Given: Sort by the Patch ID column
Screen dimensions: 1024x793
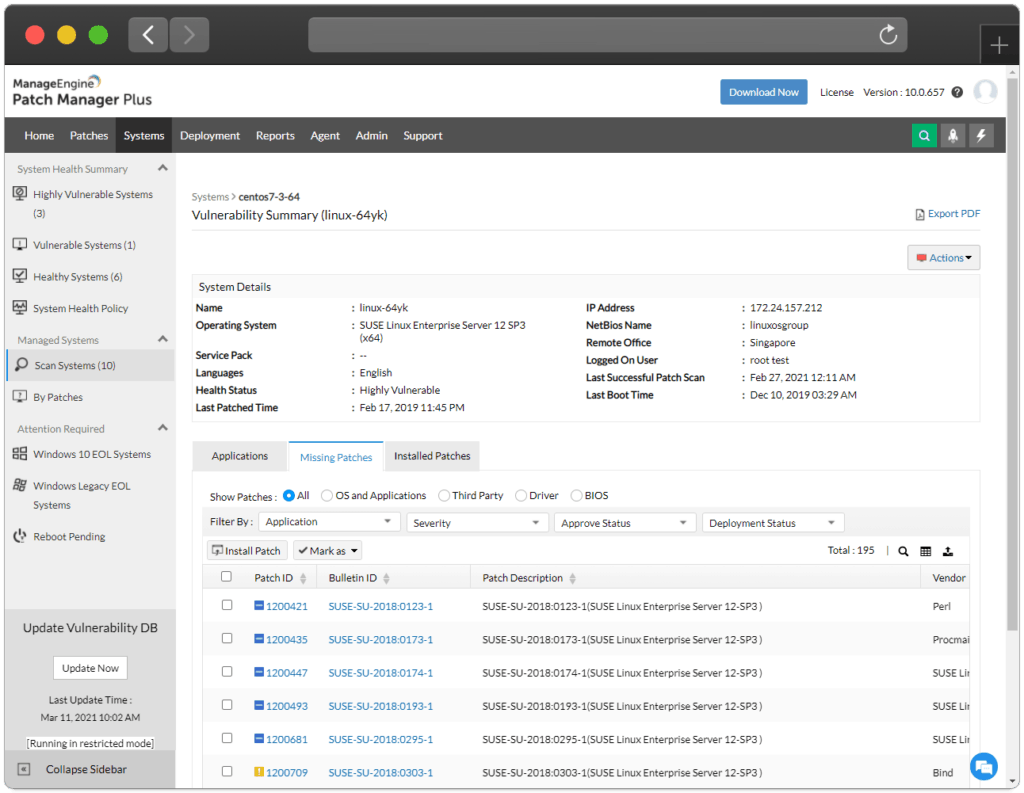Looking at the screenshot, I should point(280,578).
